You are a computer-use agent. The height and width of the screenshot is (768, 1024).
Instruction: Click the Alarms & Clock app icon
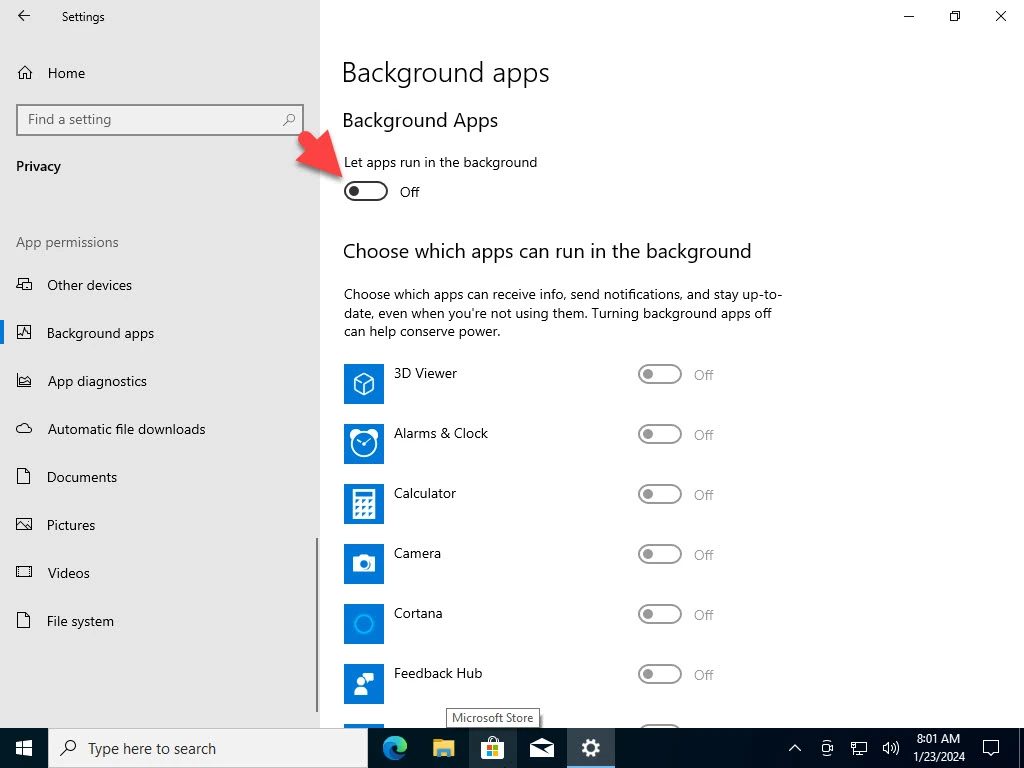pyautogui.click(x=364, y=444)
